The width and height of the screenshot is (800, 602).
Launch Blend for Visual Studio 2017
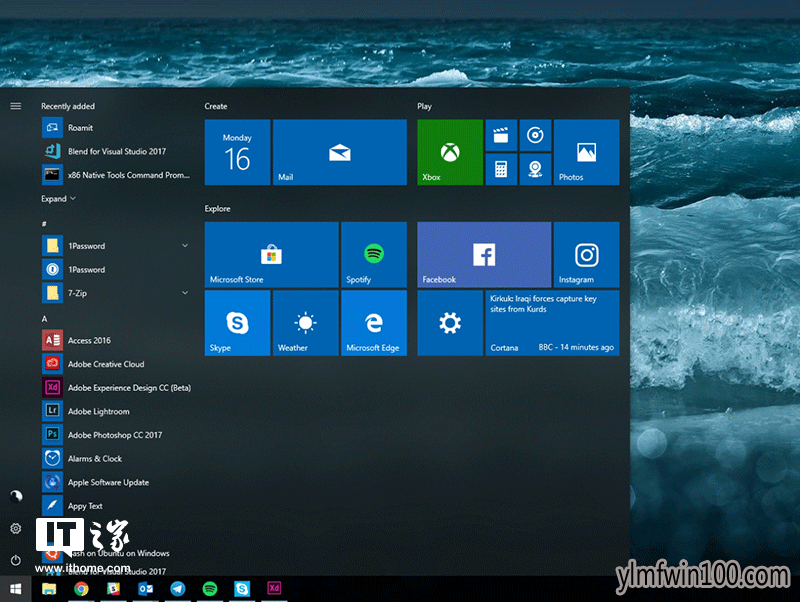click(116, 151)
